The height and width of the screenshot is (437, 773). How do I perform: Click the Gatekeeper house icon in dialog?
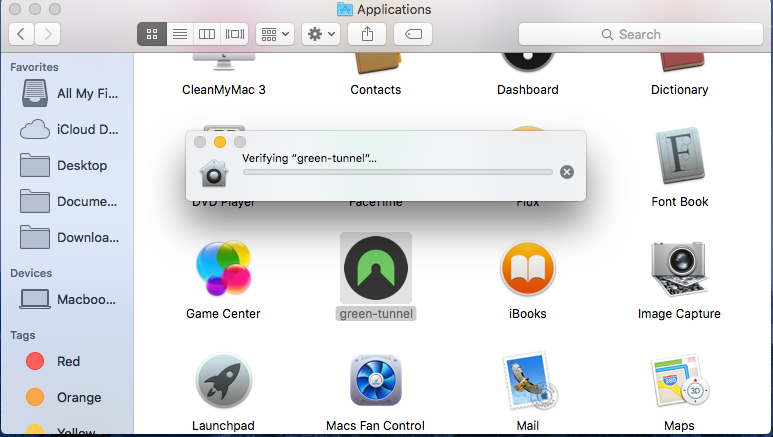tap(213, 173)
